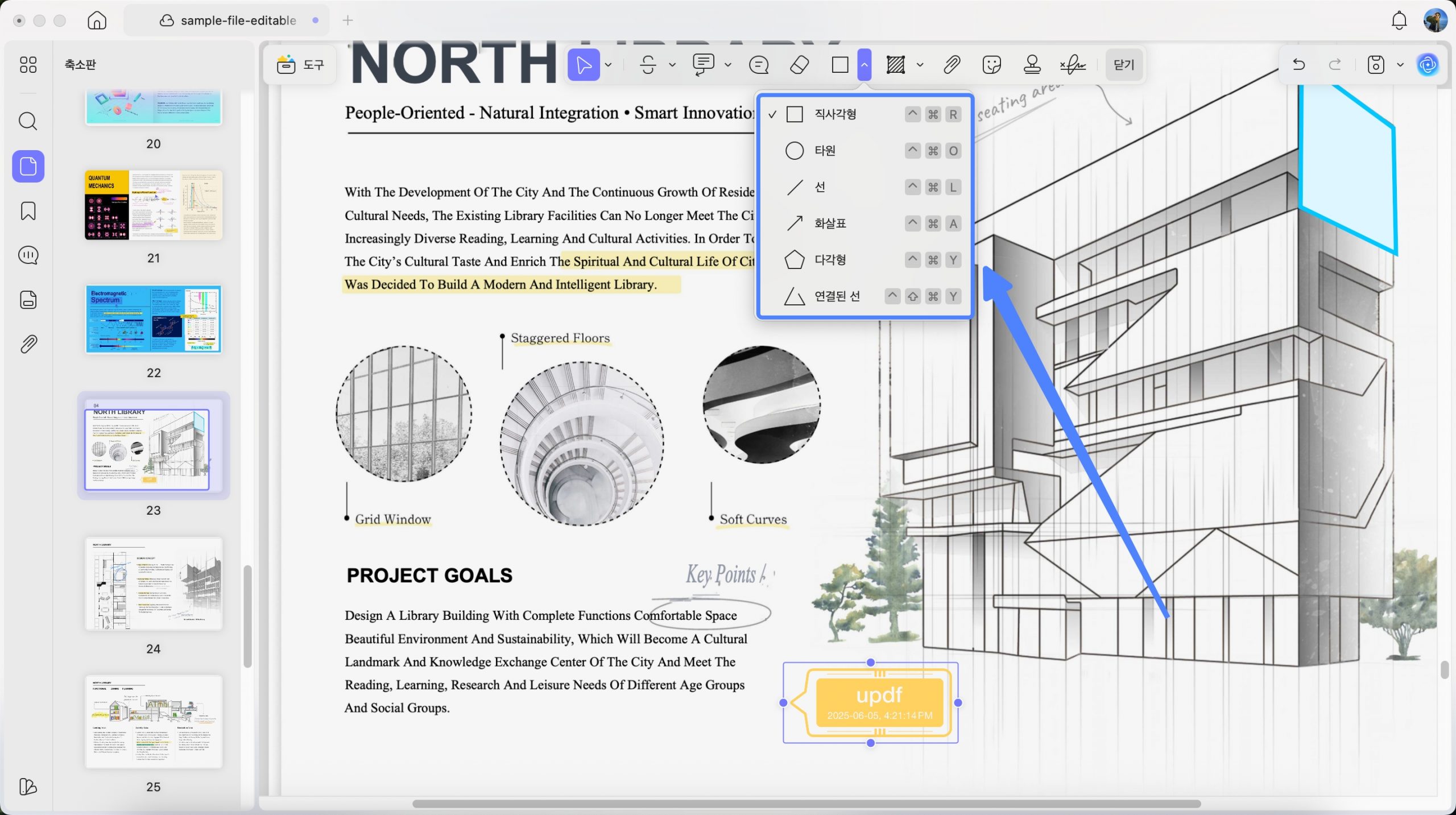1456x815 pixels.
Task: Select the hatched area fill tool
Action: [x=895, y=65]
